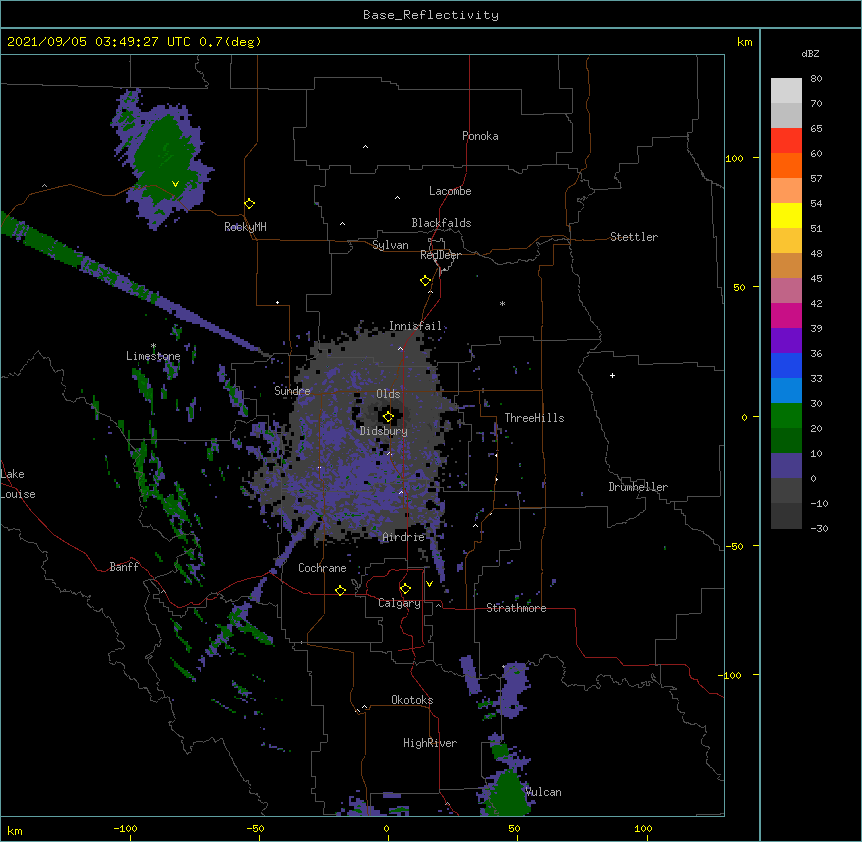Viewport: 862px width, 842px height.
Task: Click the Stettler city label
Action: pos(634,237)
